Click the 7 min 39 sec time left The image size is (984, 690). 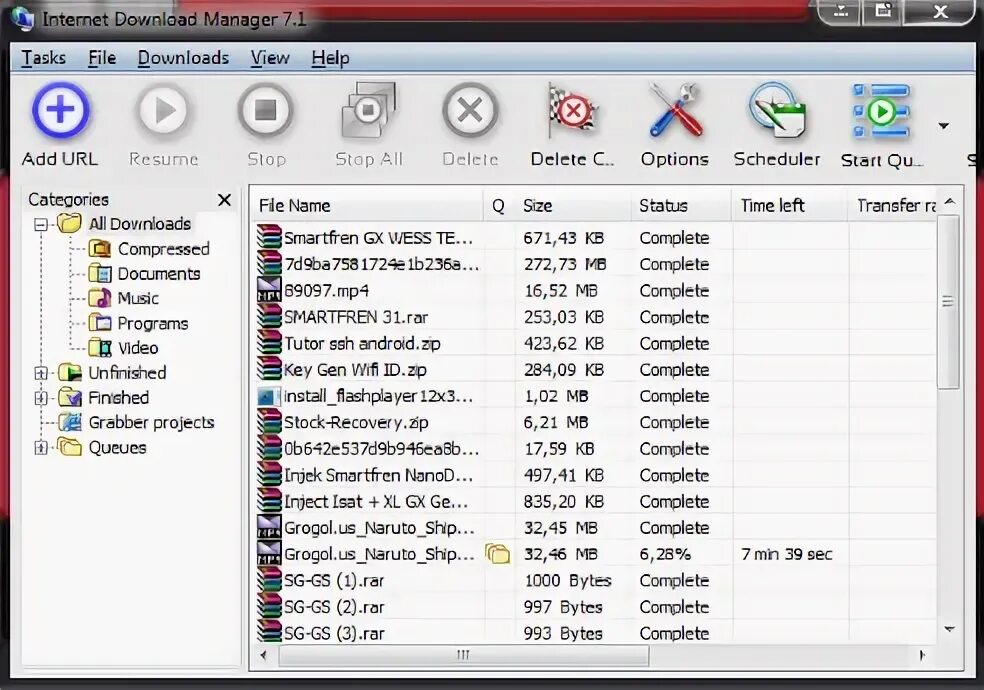pyautogui.click(x=786, y=555)
